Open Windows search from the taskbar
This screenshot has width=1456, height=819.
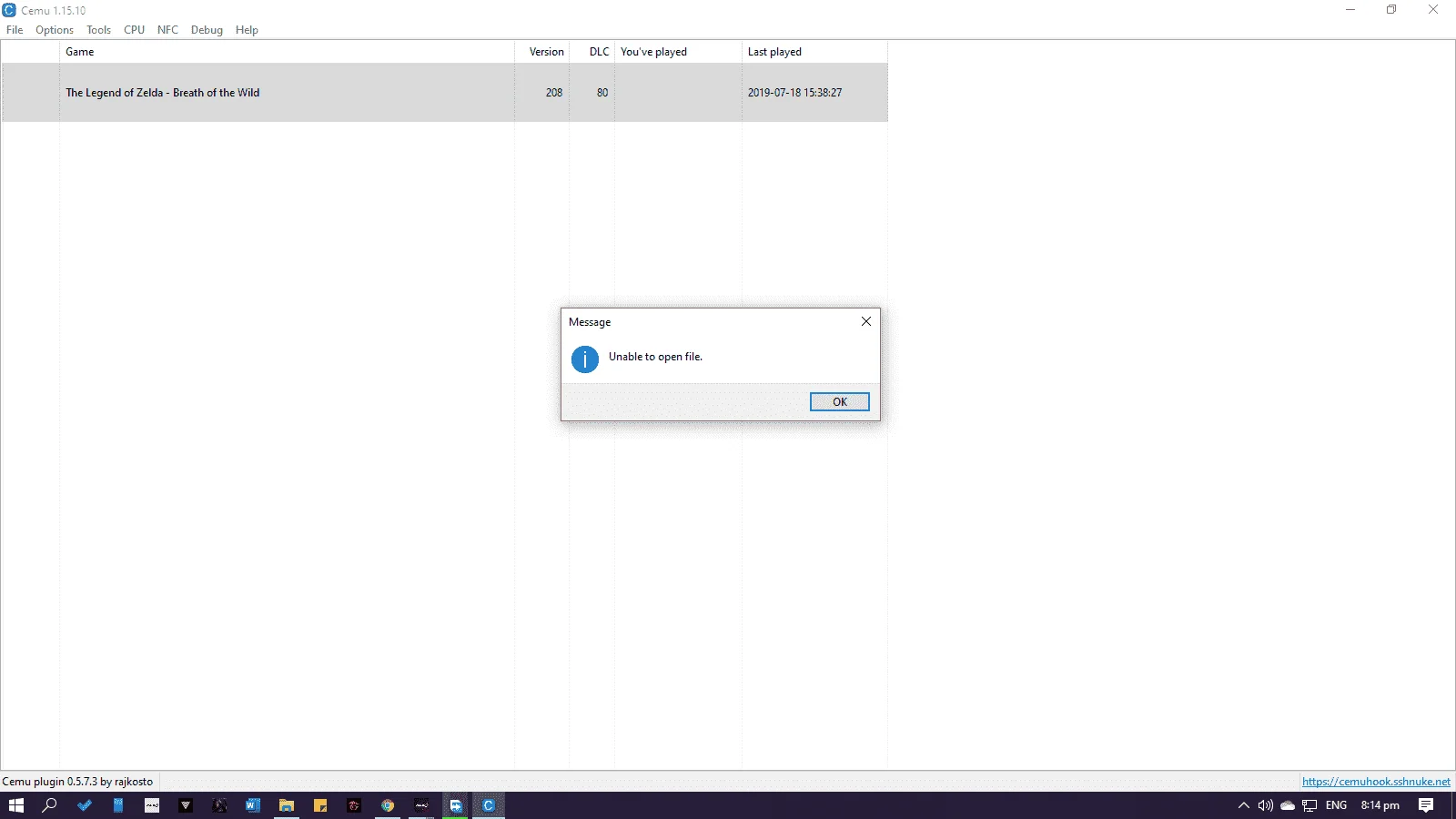point(50,805)
